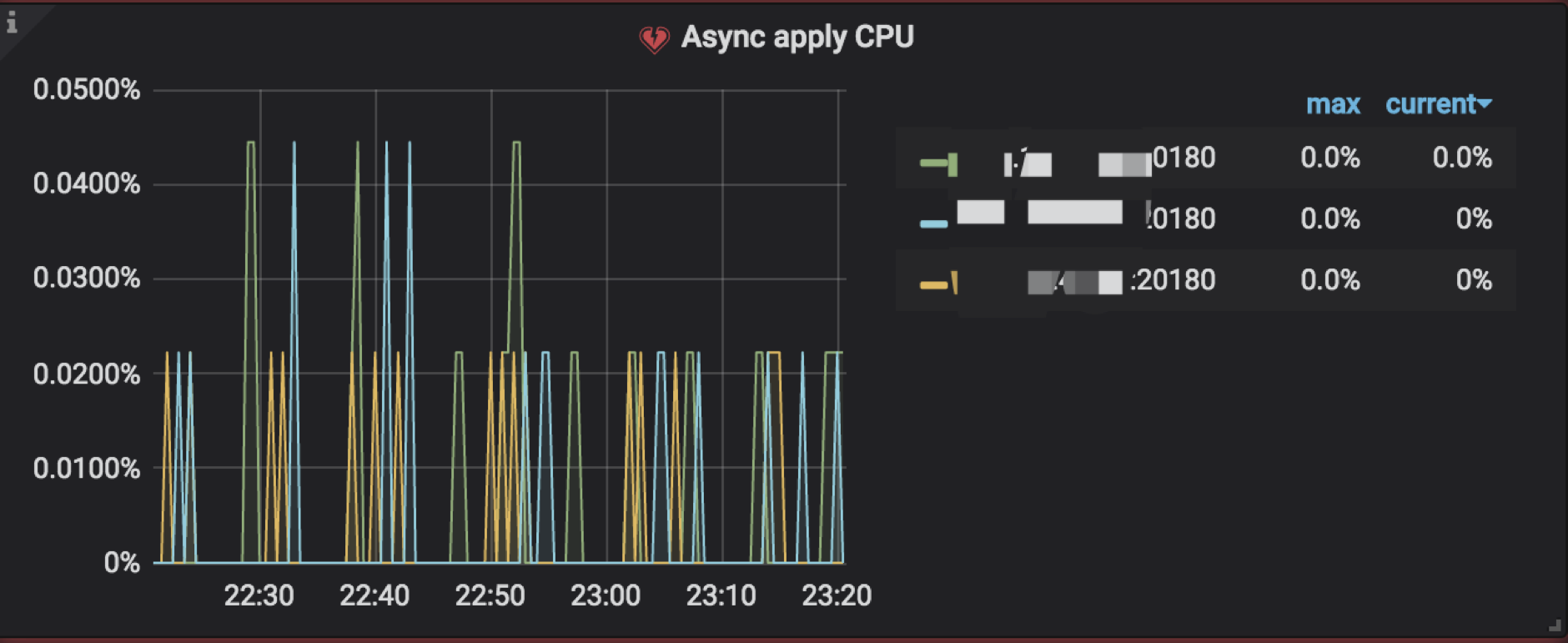Viewport: 1568px width, 643px height.
Task: Click the green series current value 0.0%
Action: [1461, 158]
